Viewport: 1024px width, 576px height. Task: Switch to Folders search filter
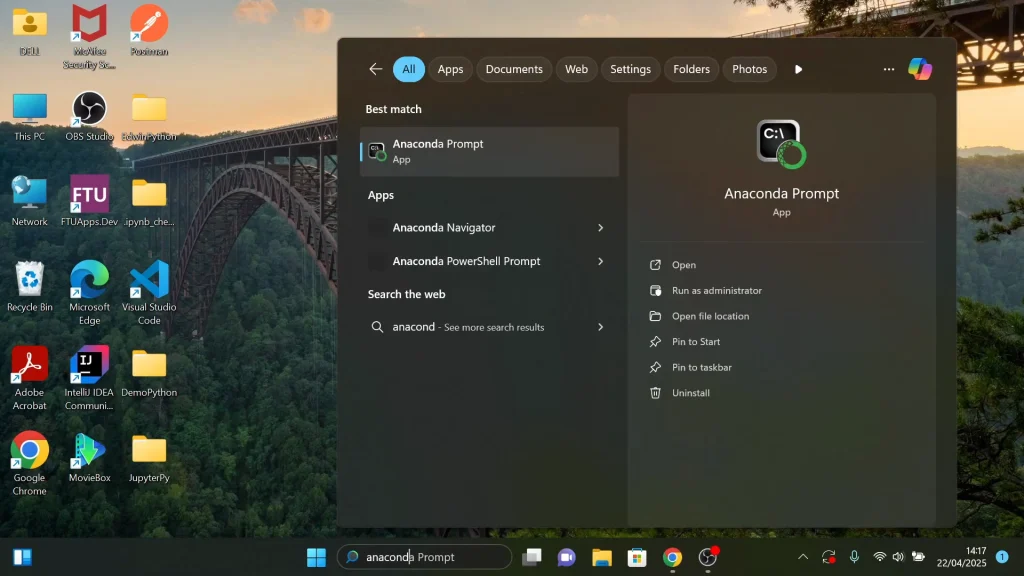691,69
